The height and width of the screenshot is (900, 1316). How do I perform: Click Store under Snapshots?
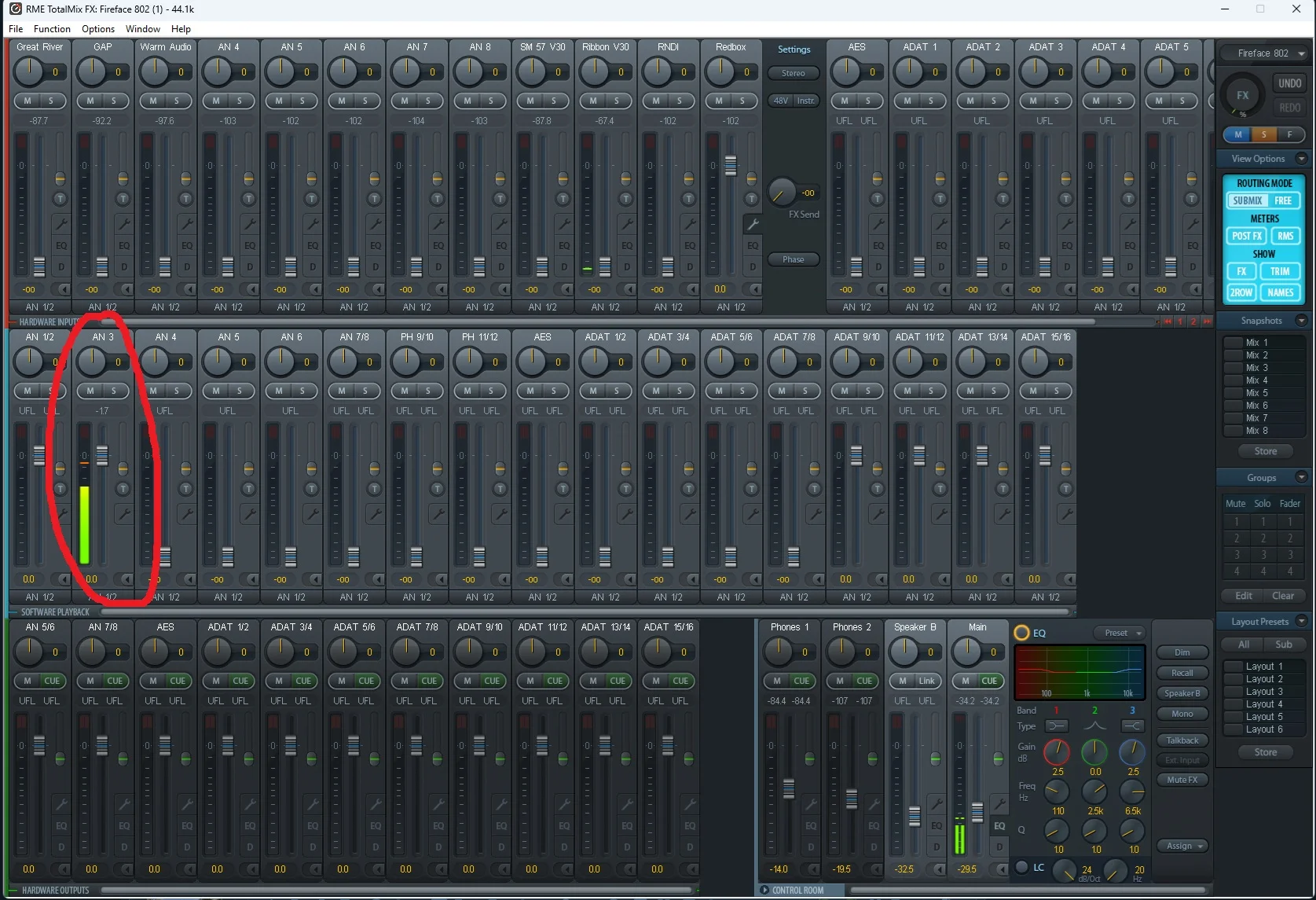click(x=1265, y=451)
